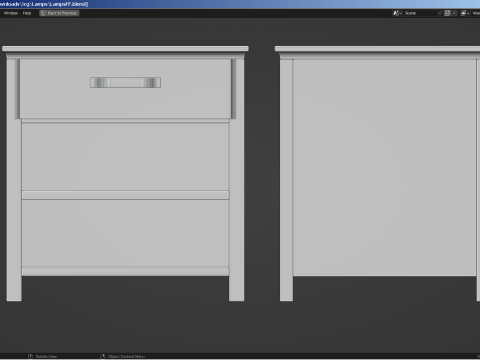Pin the current scene
The width and height of the screenshot is (480, 360).
coord(440,13)
